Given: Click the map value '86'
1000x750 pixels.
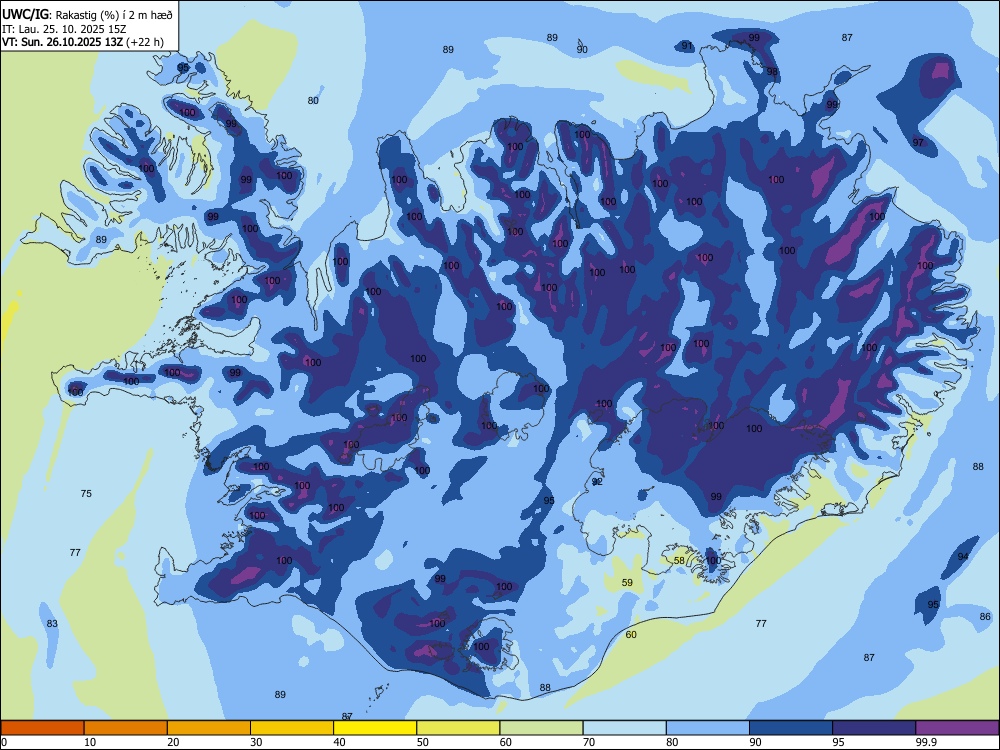Looking at the screenshot, I should (985, 616).
